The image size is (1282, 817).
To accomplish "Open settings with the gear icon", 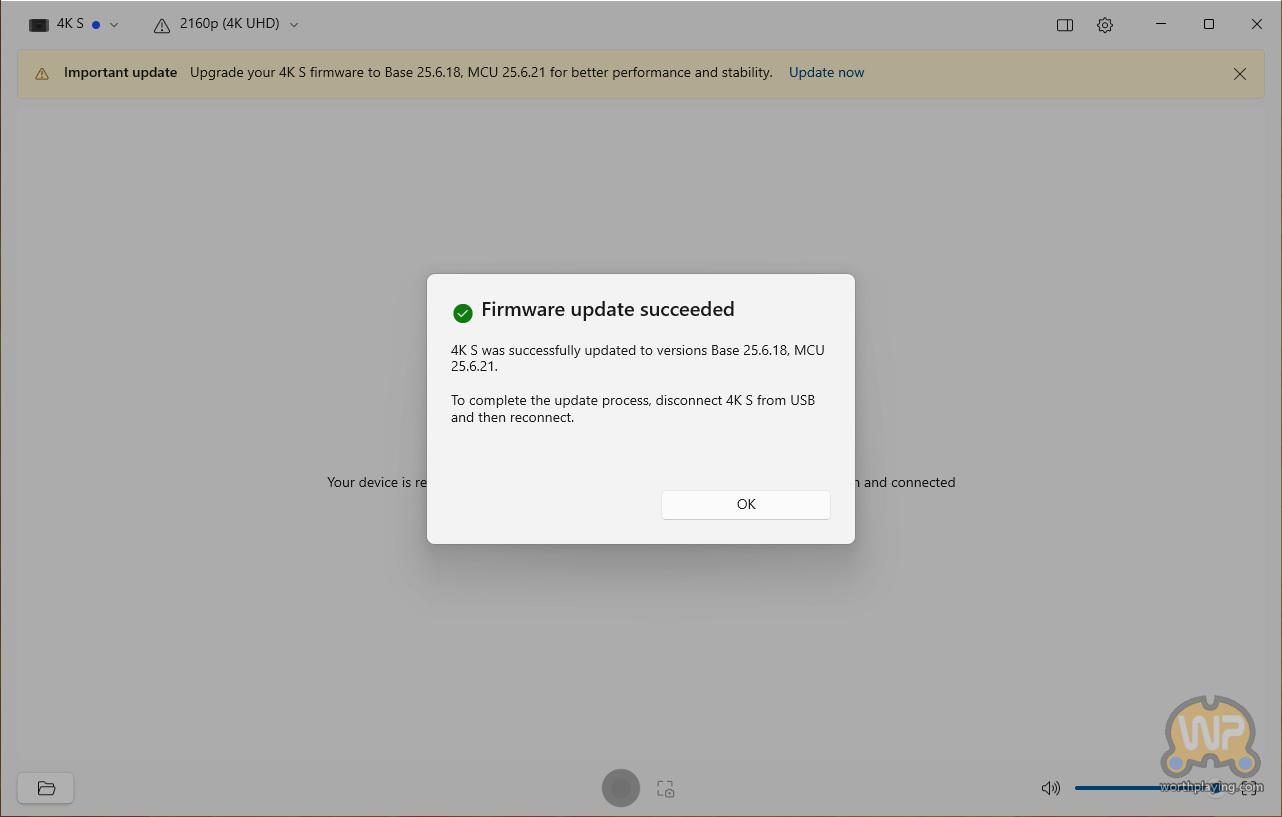I will 1104,25.
